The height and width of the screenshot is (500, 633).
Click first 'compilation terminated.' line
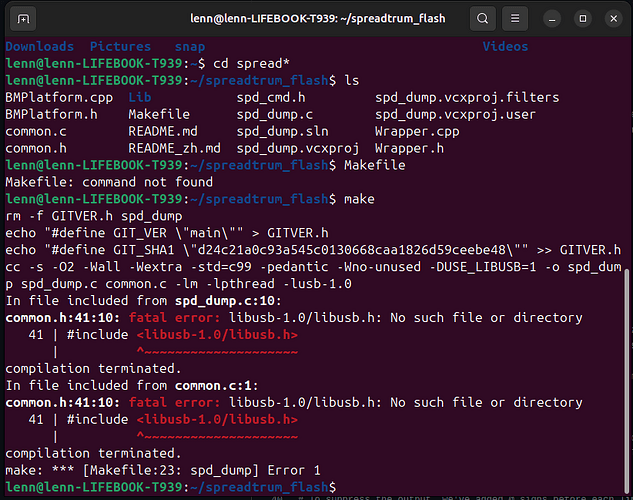point(94,369)
